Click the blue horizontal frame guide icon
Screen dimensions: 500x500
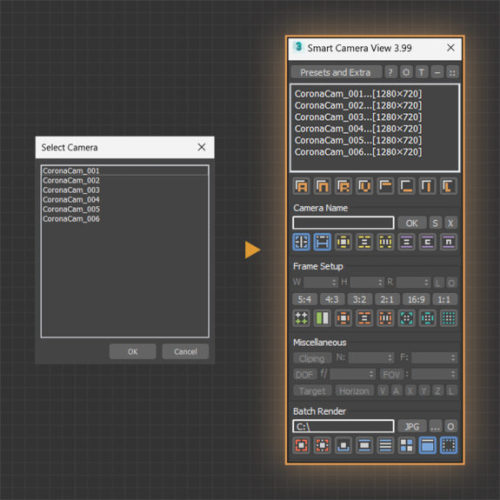pos(322,242)
